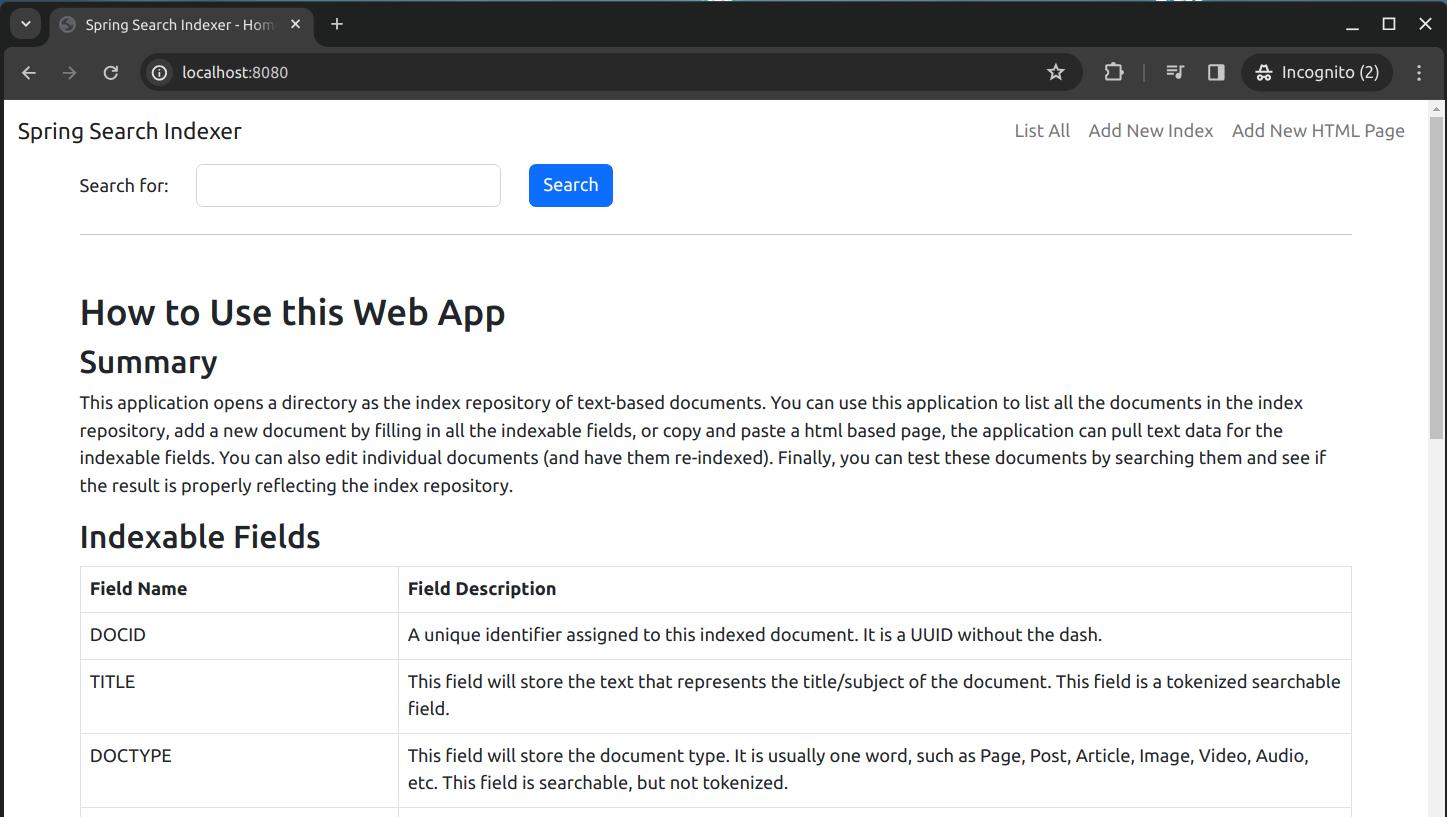Viewport: 1447px width, 817px height.
Task: Reload the current page
Action: click(111, 72)
